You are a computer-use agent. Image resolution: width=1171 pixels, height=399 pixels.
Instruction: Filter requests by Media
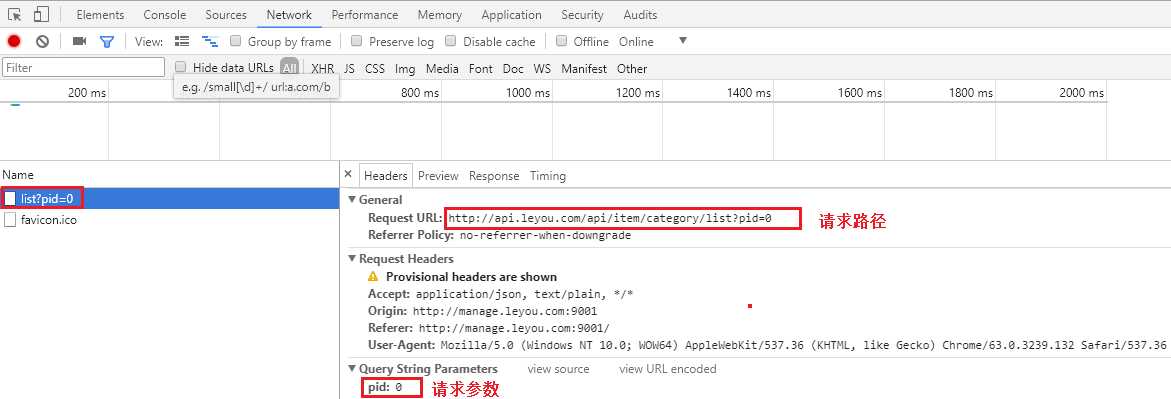point(442,68)
